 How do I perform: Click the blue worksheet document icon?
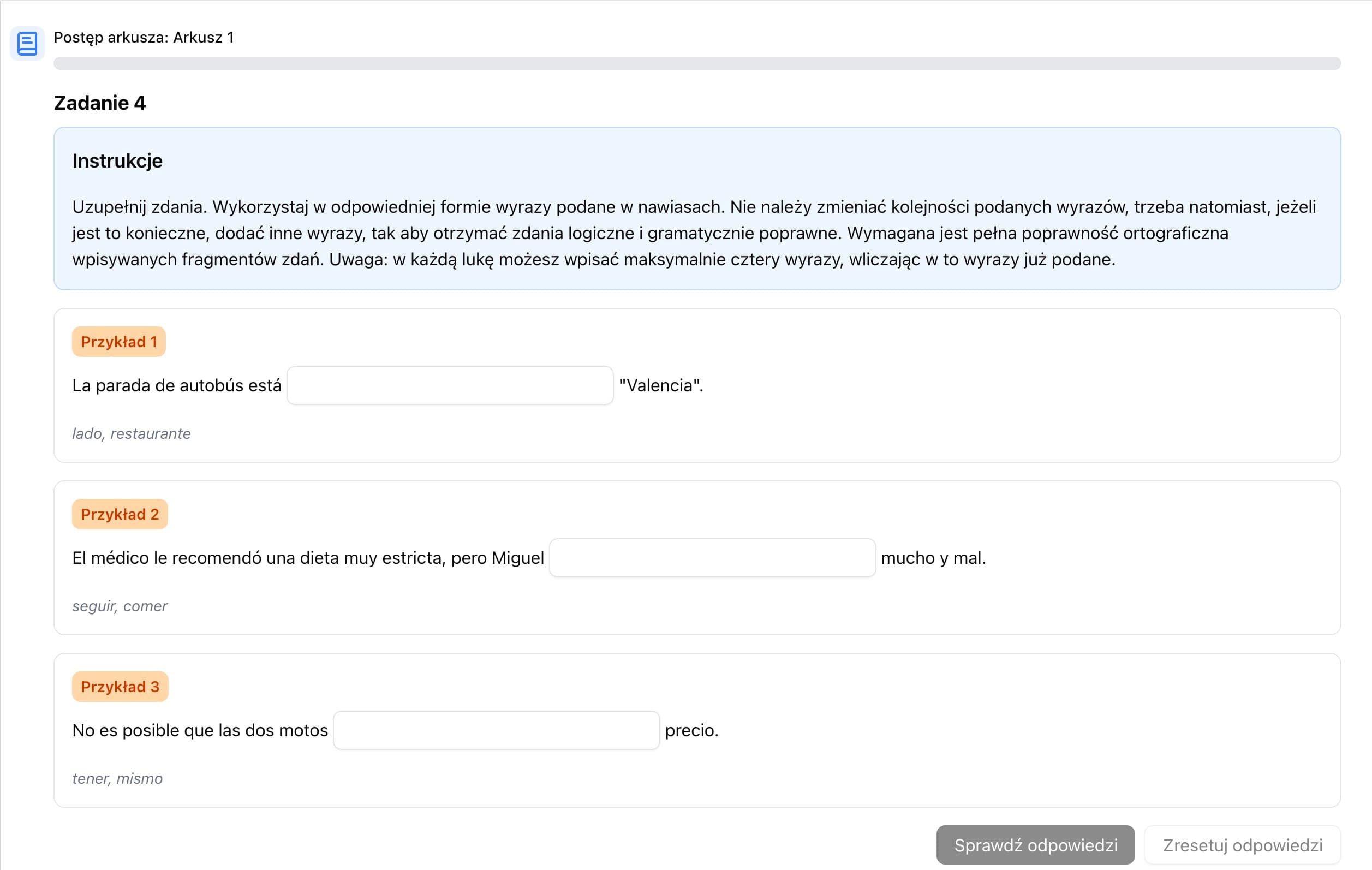27,43
